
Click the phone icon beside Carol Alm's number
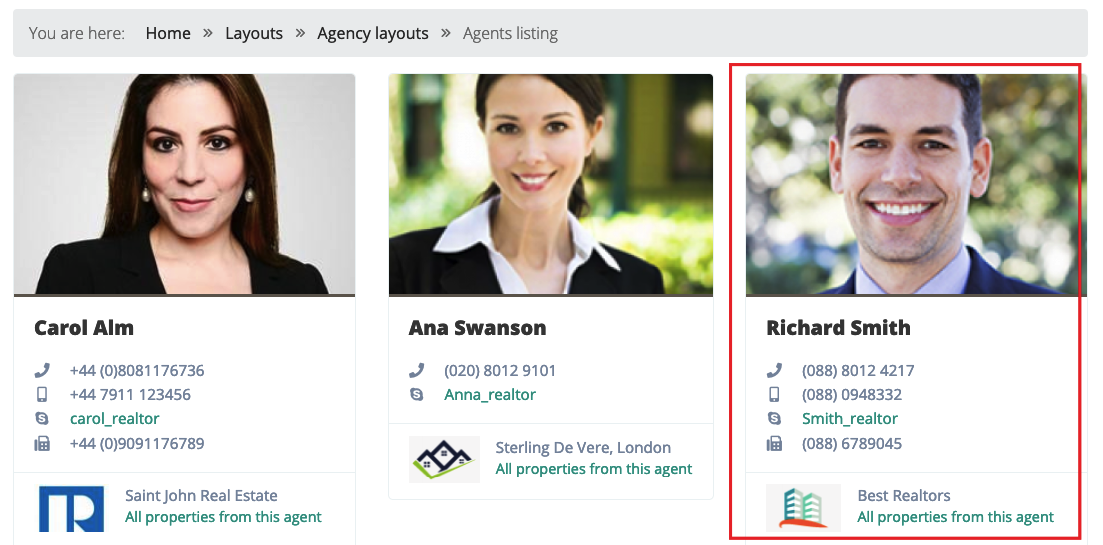(42, 370)
